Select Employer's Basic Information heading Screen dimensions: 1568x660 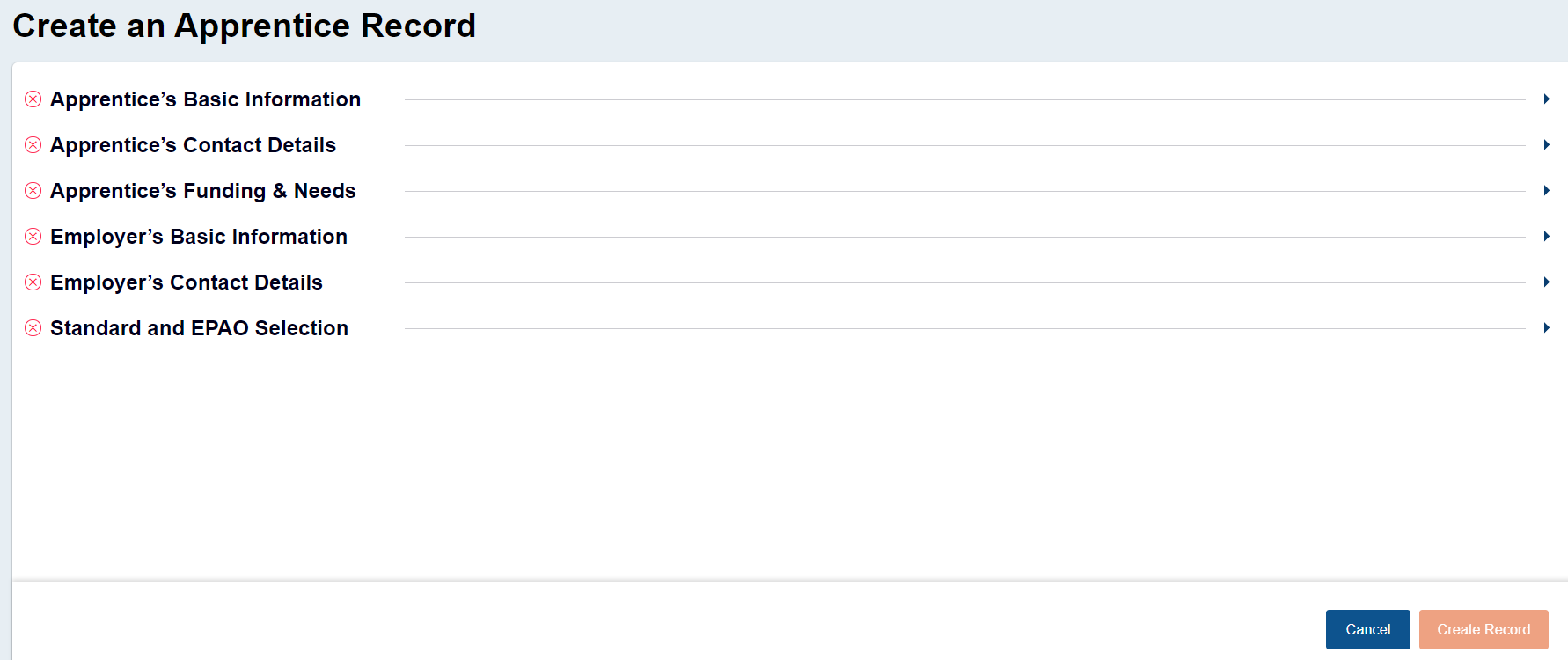198,237
